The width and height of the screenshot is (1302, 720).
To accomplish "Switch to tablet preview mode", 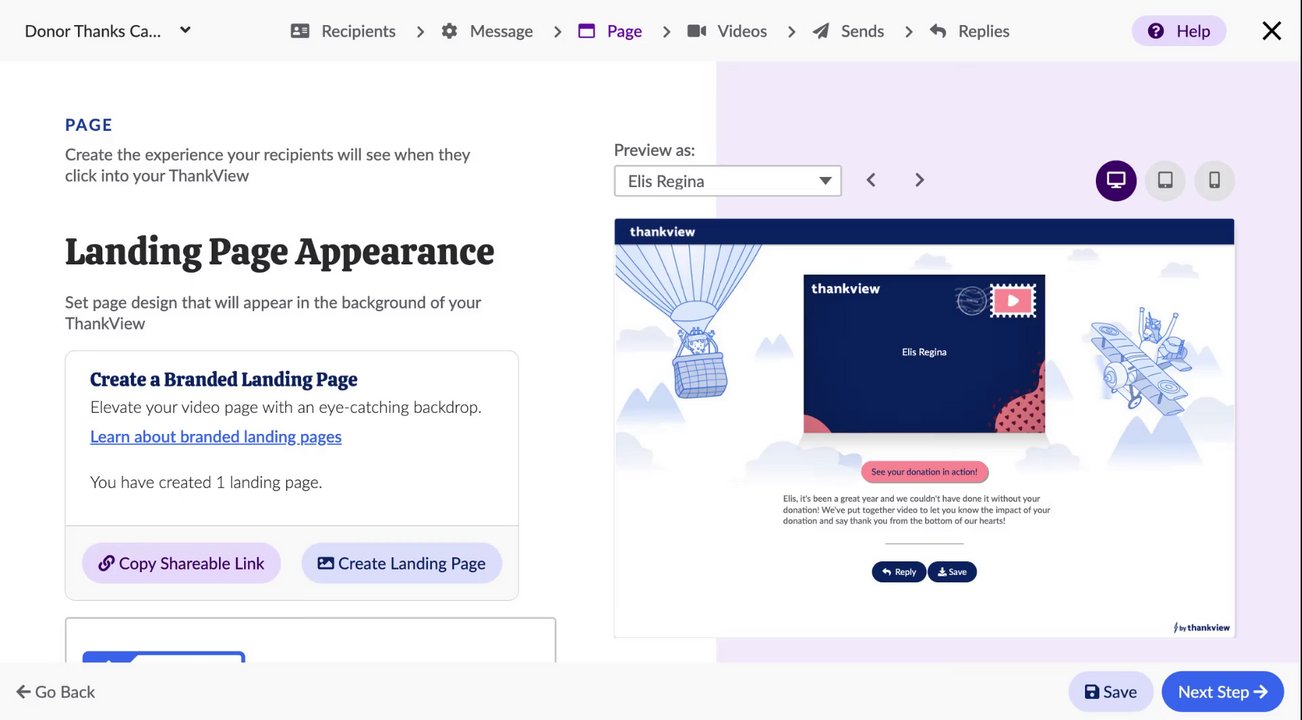I will pyautogui.click(x=1165, y=181).
